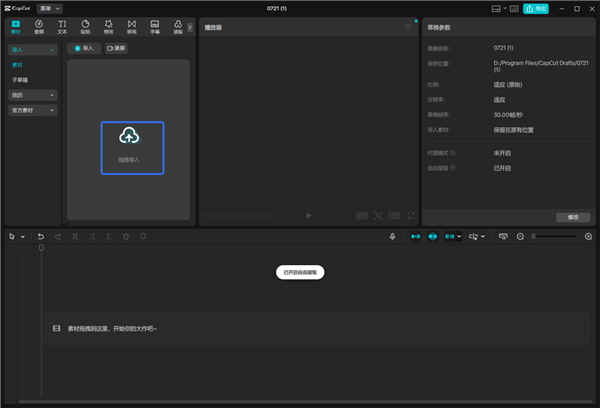The height and width of the screenshot is (408, 600).
Task: Expand the 我的 dropdown in sidebar
Action: tap(32, 95)
